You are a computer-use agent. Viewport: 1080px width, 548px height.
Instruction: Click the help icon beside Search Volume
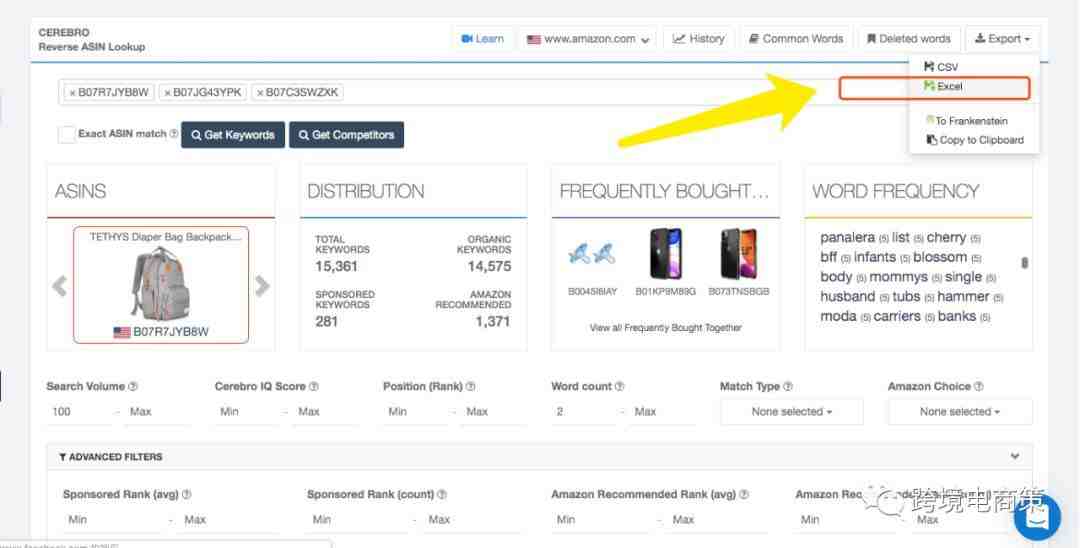(x=133, y=387)
